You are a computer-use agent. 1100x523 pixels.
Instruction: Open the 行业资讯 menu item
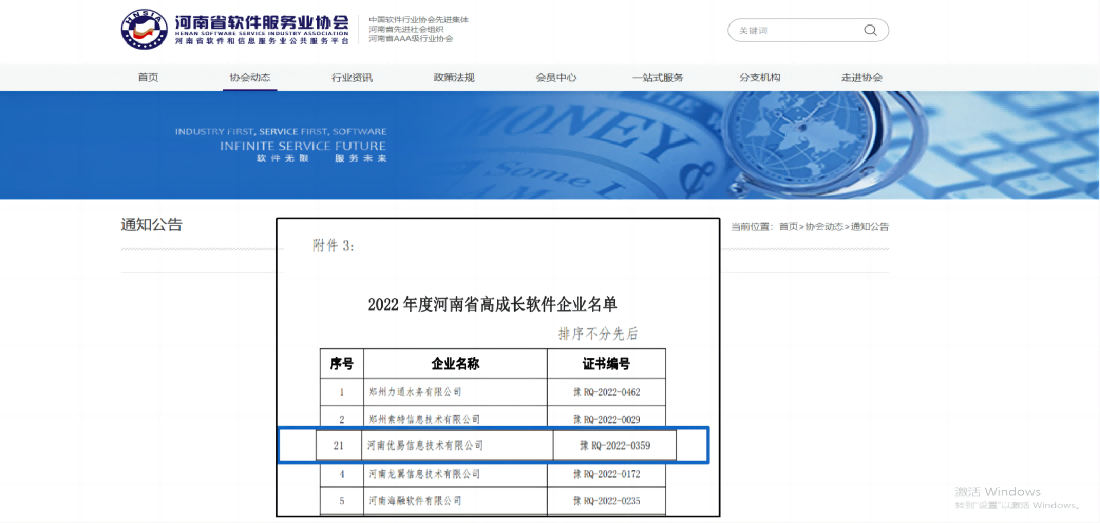coord(351,77)
